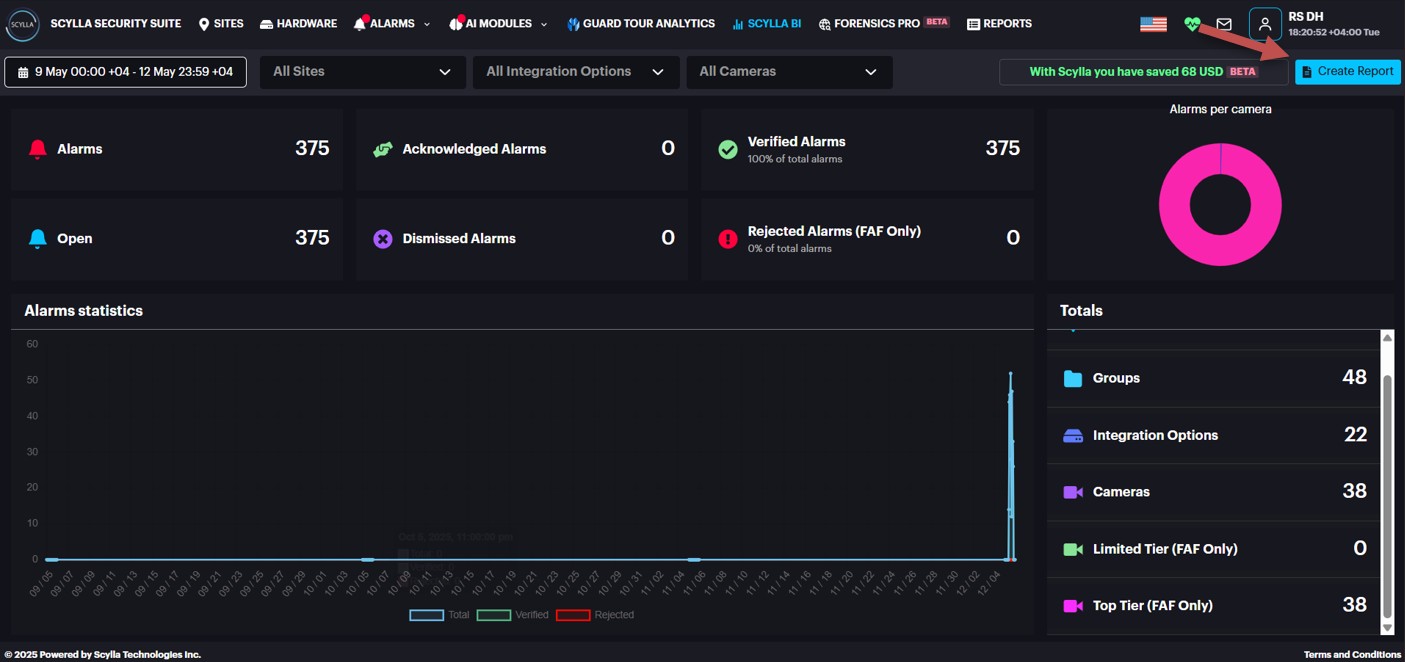The image size is (1405, 662).
Task: Click the red Alarms bell icon
Action: pyautogui.click(x=38, y=149)
